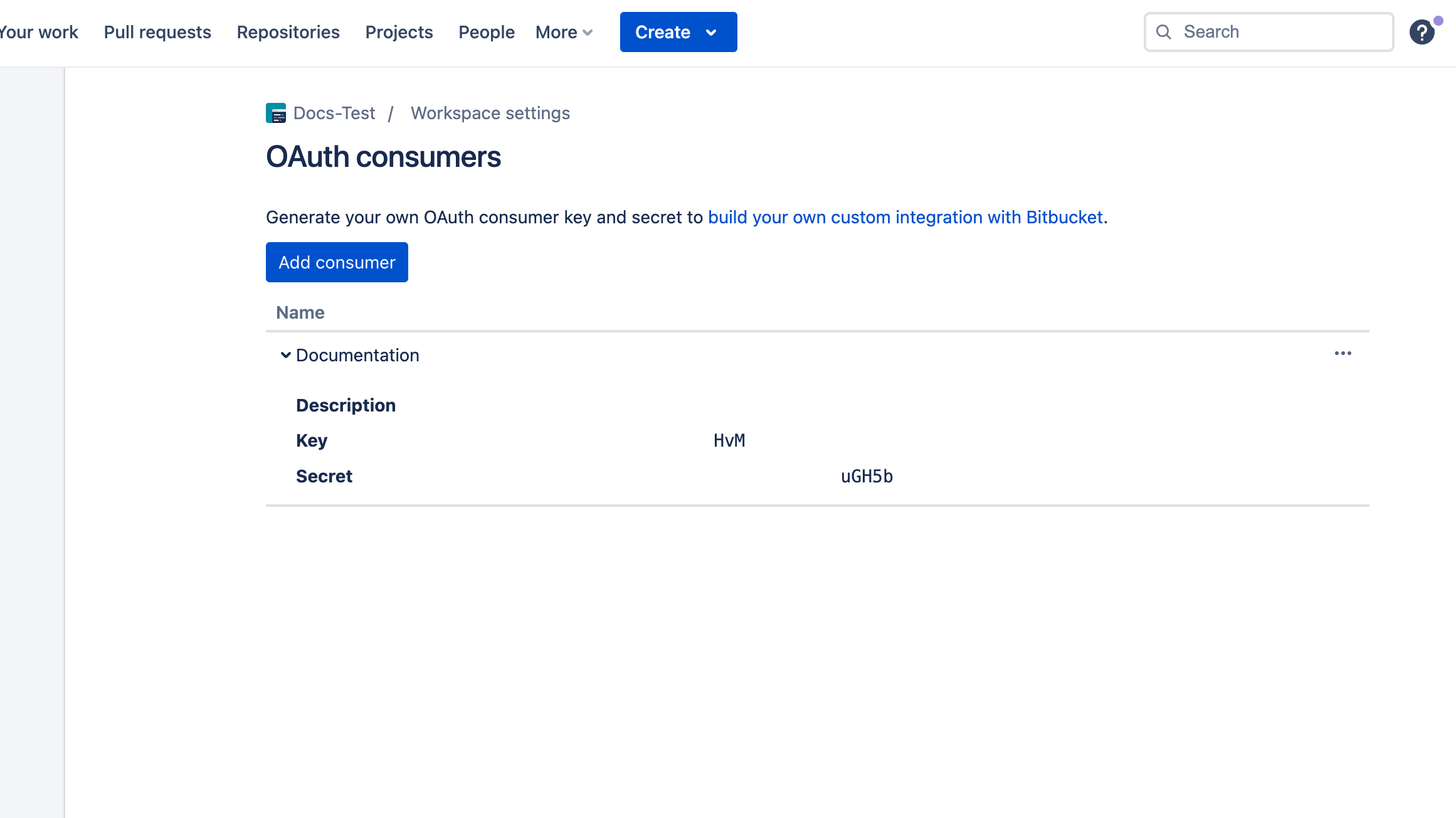Click the Add consumer button

tap(337, 262)
